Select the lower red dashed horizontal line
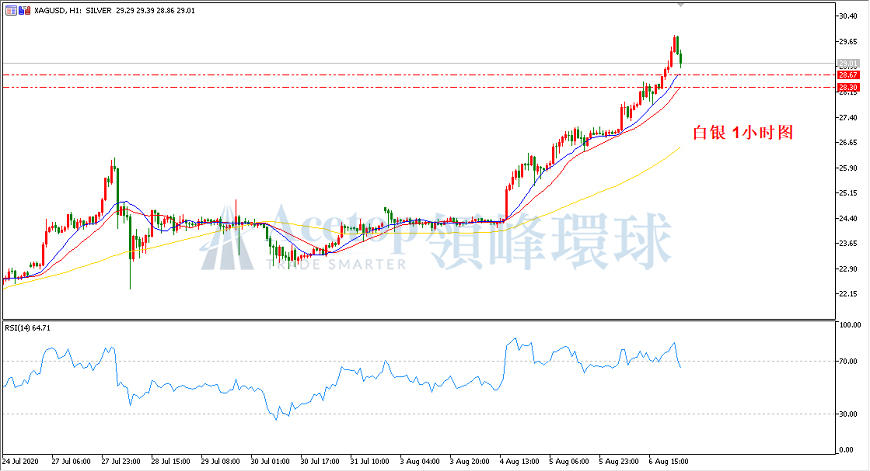The width and height of the screenshot is (870, 471). tap(419, 87)
